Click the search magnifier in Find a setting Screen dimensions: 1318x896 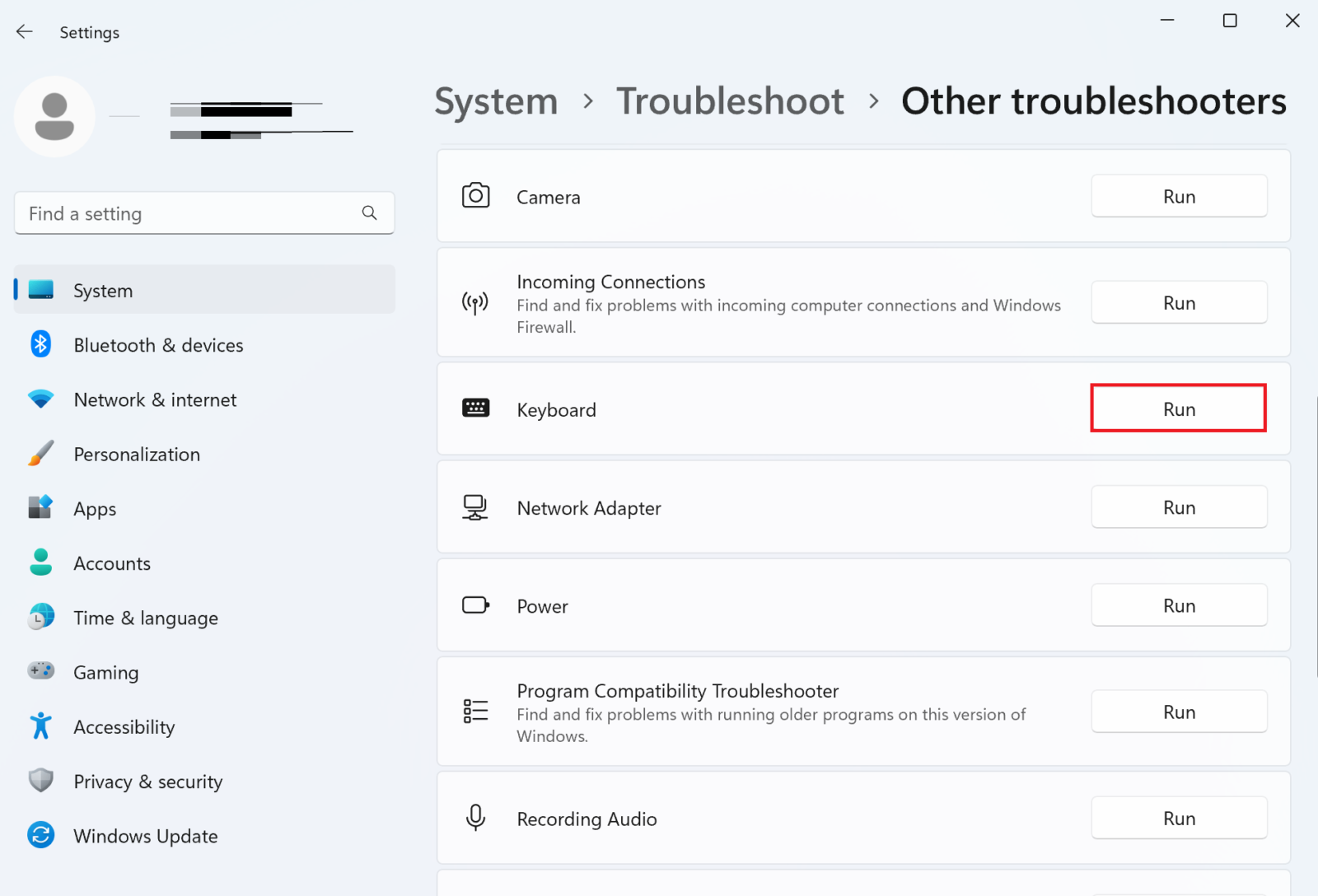(x=370, y=212)
